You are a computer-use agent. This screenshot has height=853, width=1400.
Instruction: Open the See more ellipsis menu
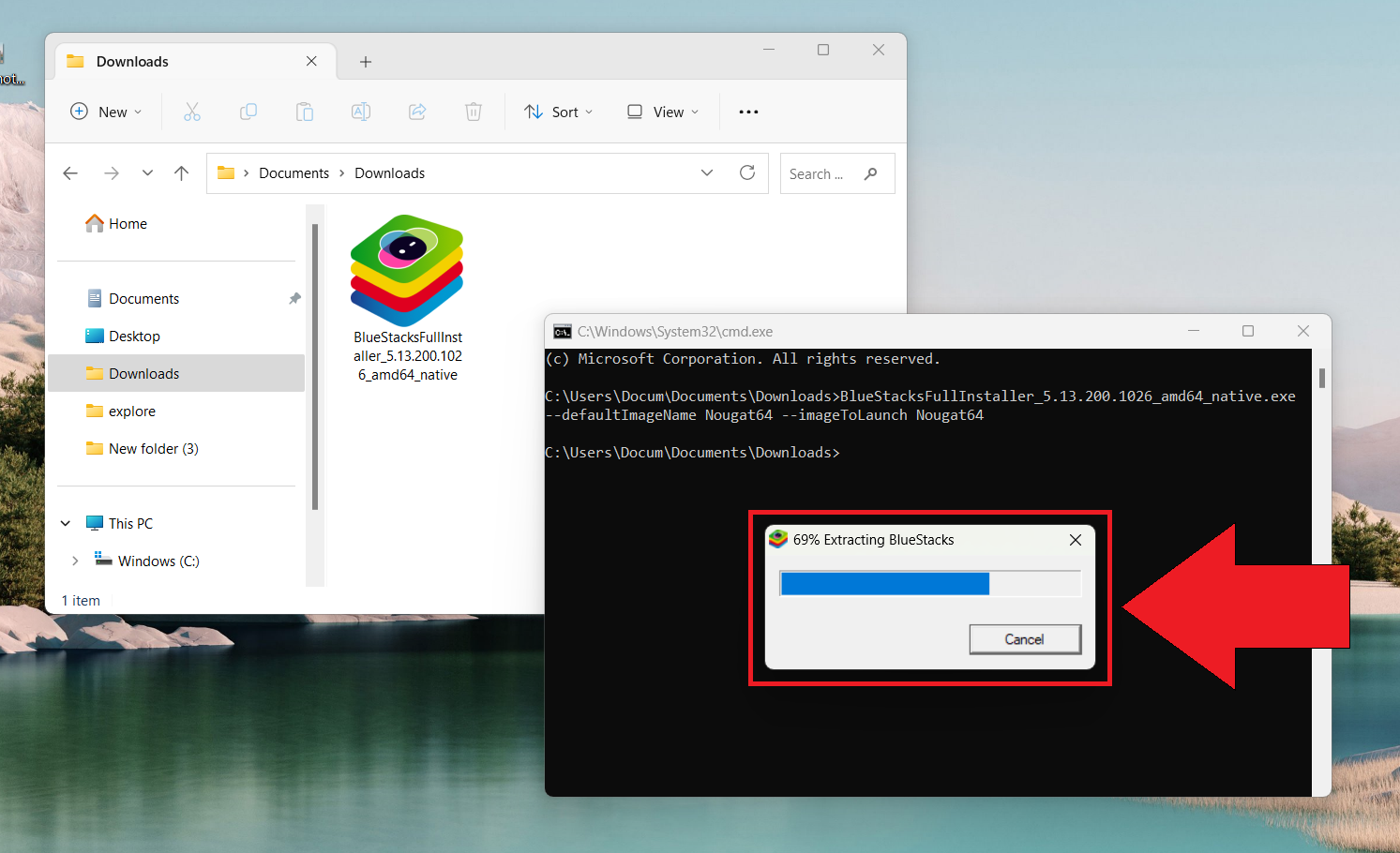(747, 112)
